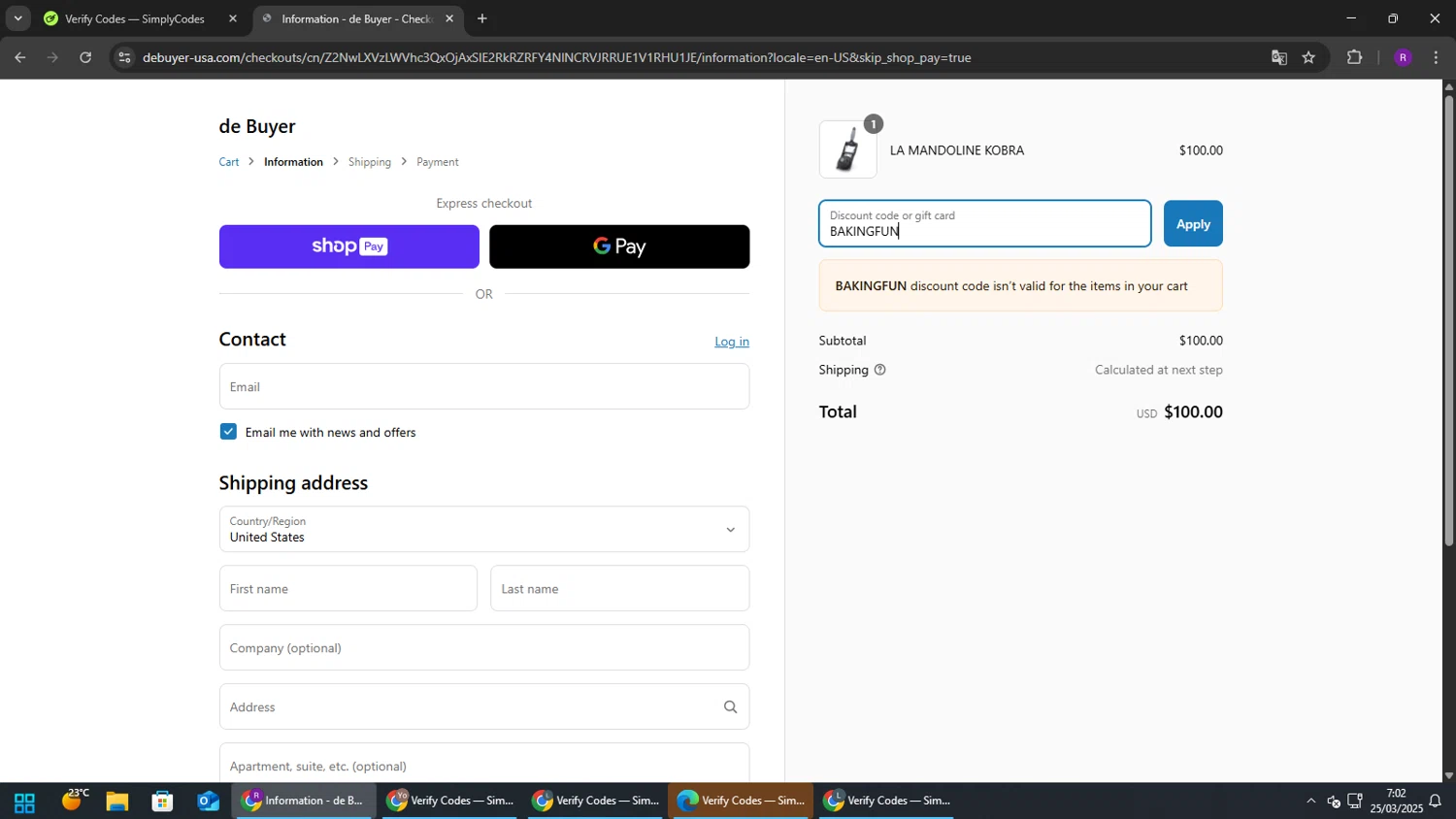Image resolution: width=1456 pixels, height=819 pixels.
Task: Click the de Buyer store logo text
Action: tap(257, 126)
